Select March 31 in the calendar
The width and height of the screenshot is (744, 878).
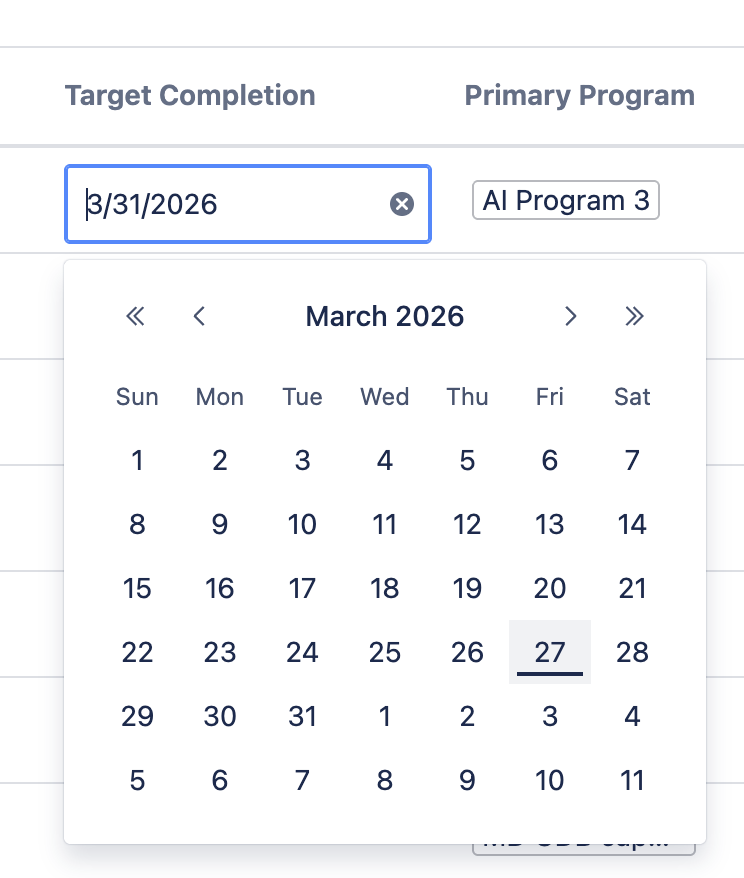click(x=302, y=716)
